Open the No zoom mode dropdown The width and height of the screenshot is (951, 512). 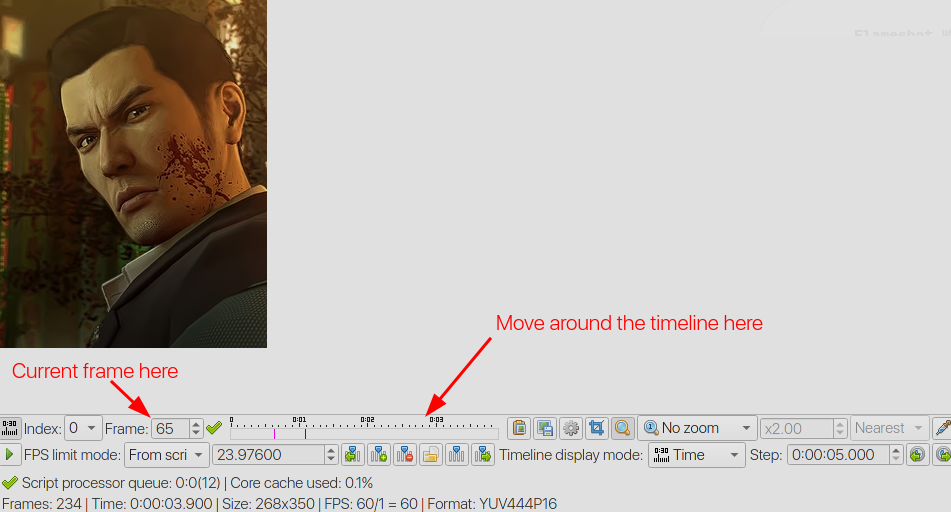[697, 428]
